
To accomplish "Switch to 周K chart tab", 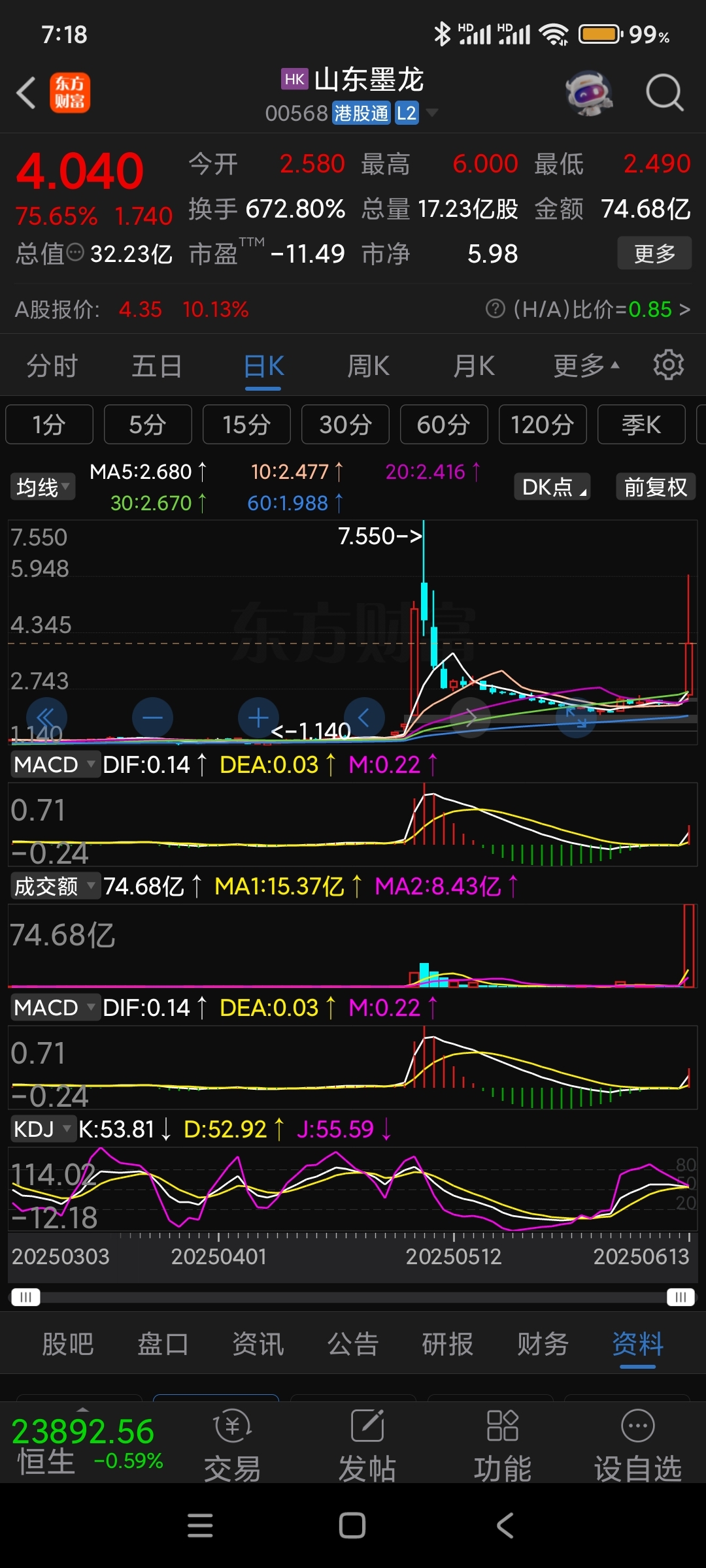I will (369, 365).
